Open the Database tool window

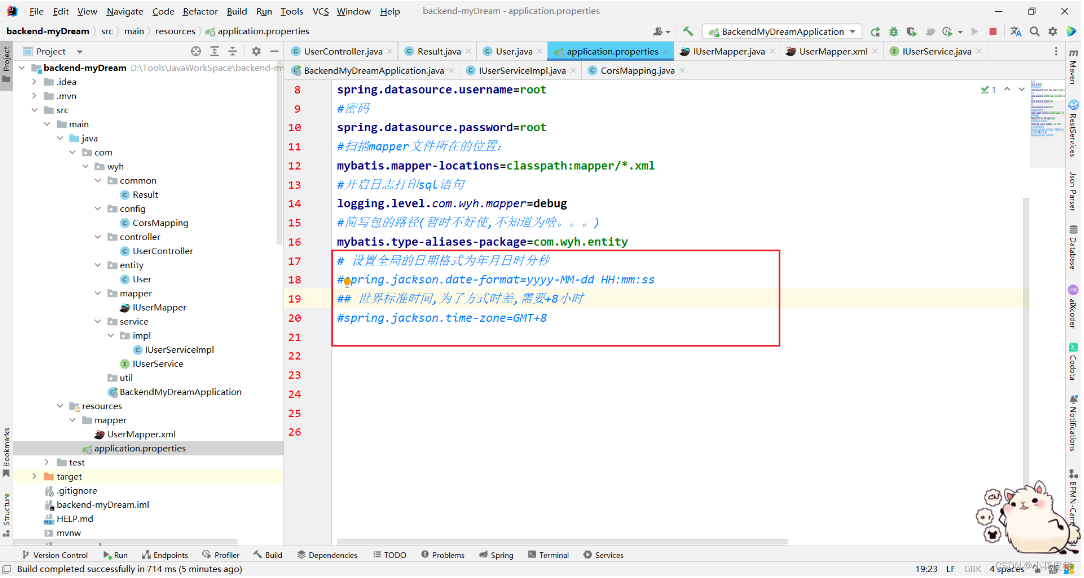pyautogui.click(x=1073, y=246)
